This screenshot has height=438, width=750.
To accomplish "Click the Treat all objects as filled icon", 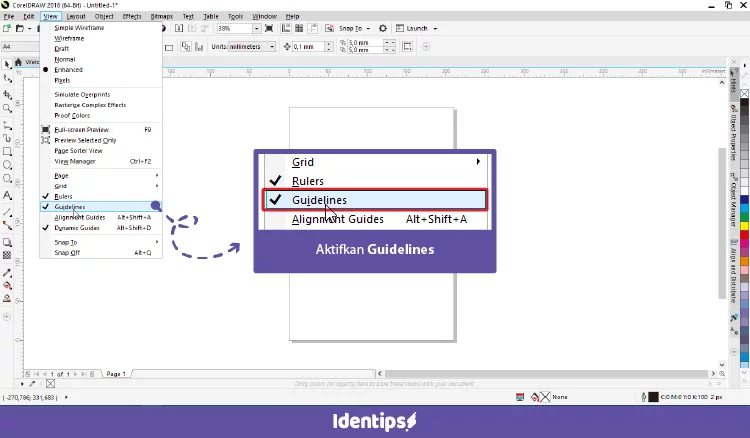I will 408,46.
